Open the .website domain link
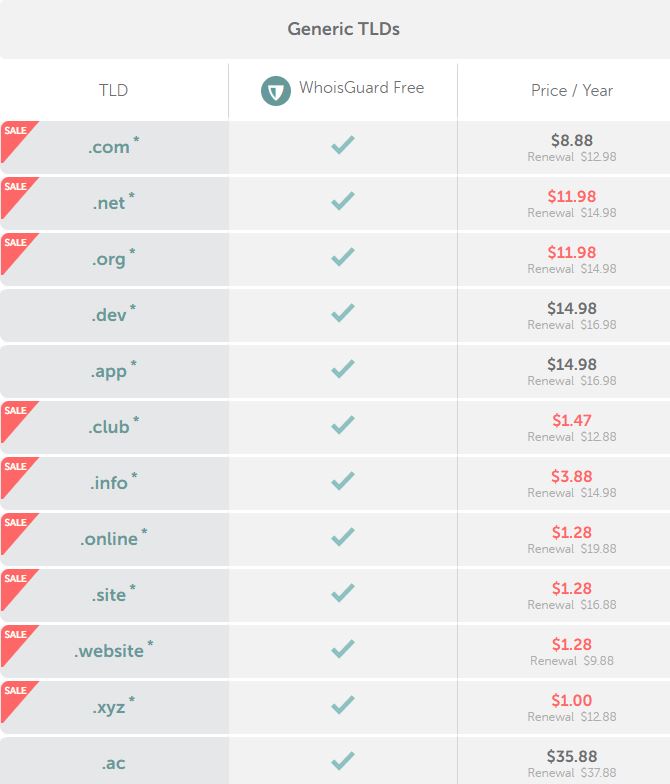The image size is (670, 784). (108, 651)
